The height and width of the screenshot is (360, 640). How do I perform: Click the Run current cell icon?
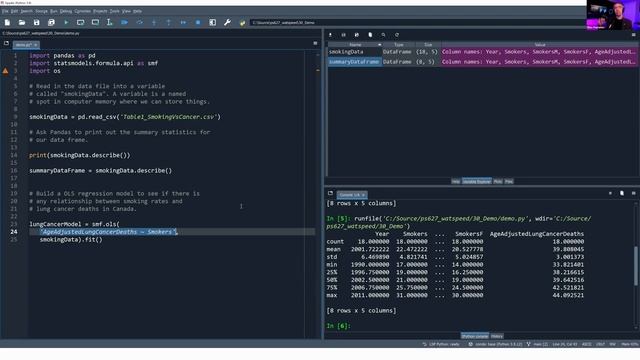(80, 22)
